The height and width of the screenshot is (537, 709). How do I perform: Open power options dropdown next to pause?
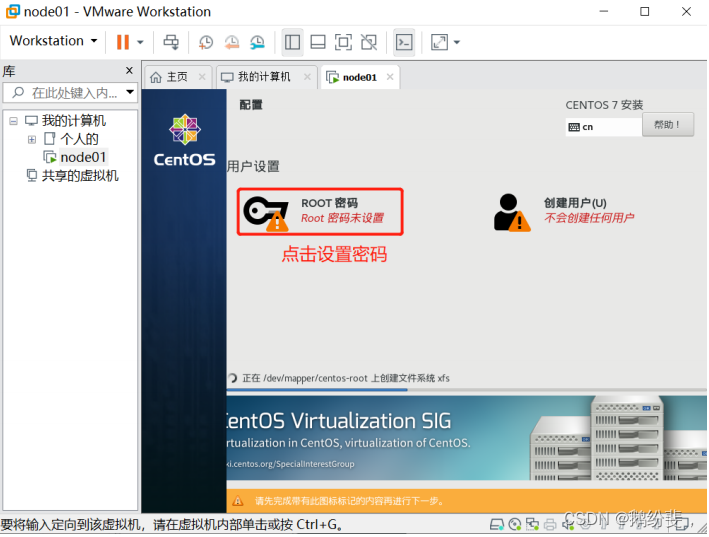pyautogui.click(x=140, y=42)
